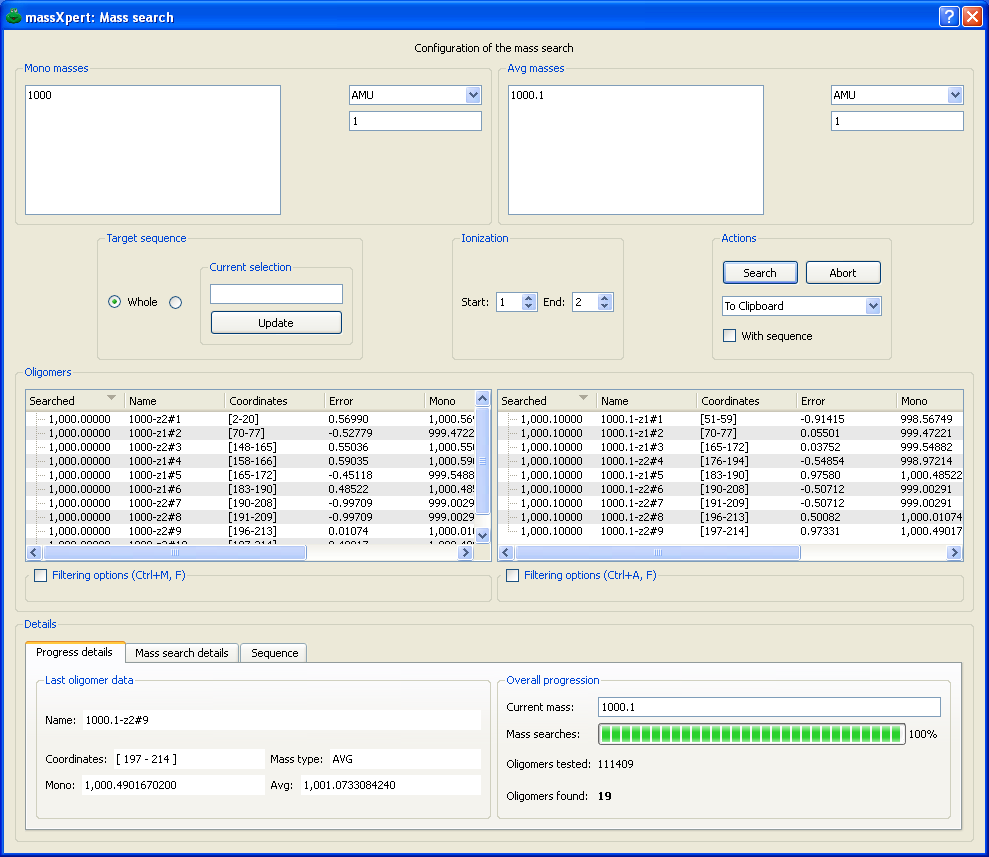Image resolution: width=989 pixels, height=857 pixels.
Task: Click sort arrow on right Searched column
Action: (583, 398)
